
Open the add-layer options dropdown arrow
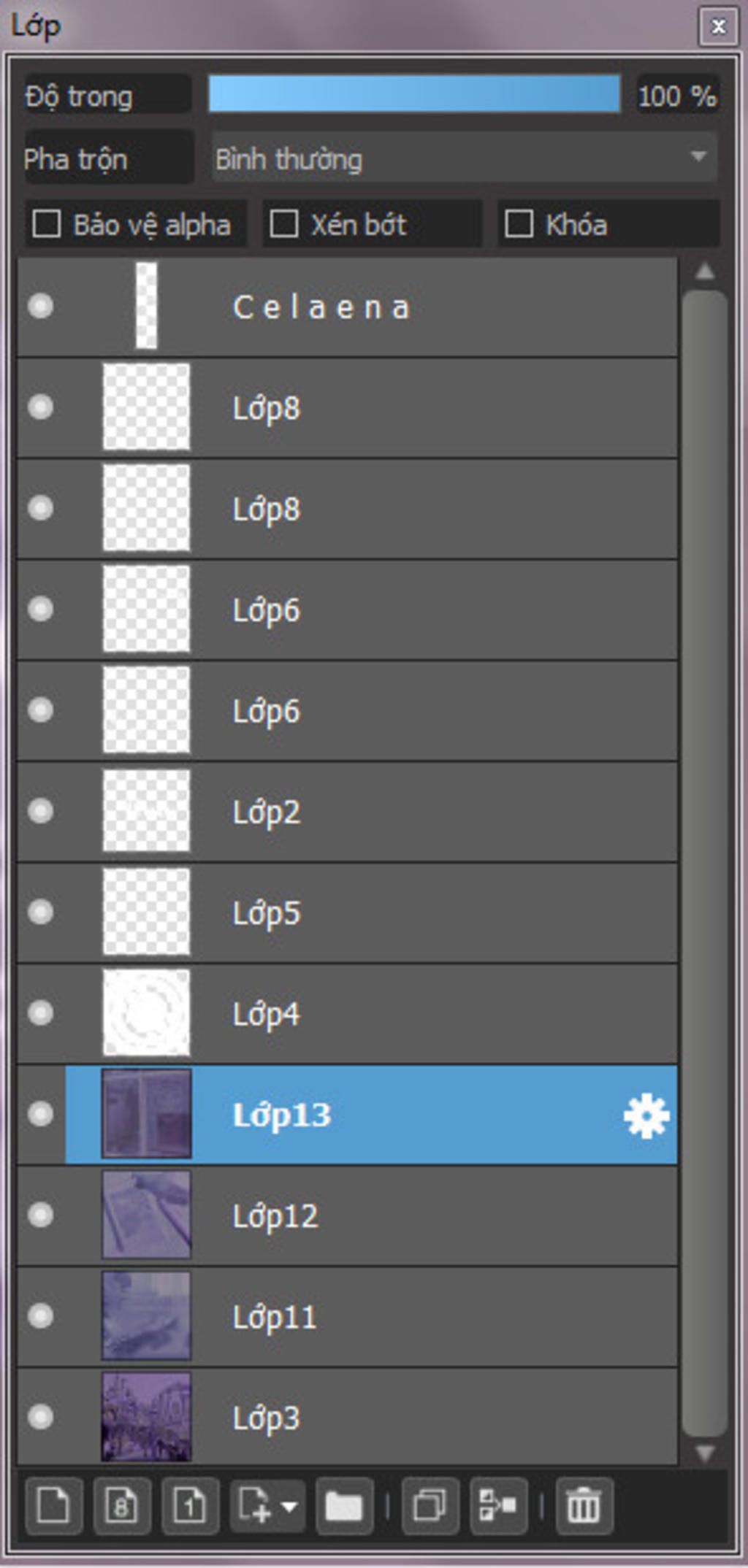[289, 1506]
